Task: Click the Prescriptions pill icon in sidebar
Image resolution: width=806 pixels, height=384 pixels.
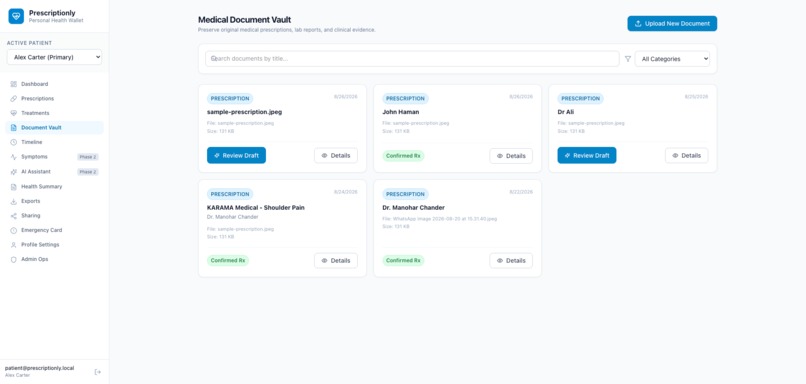Action: (13, 98)
